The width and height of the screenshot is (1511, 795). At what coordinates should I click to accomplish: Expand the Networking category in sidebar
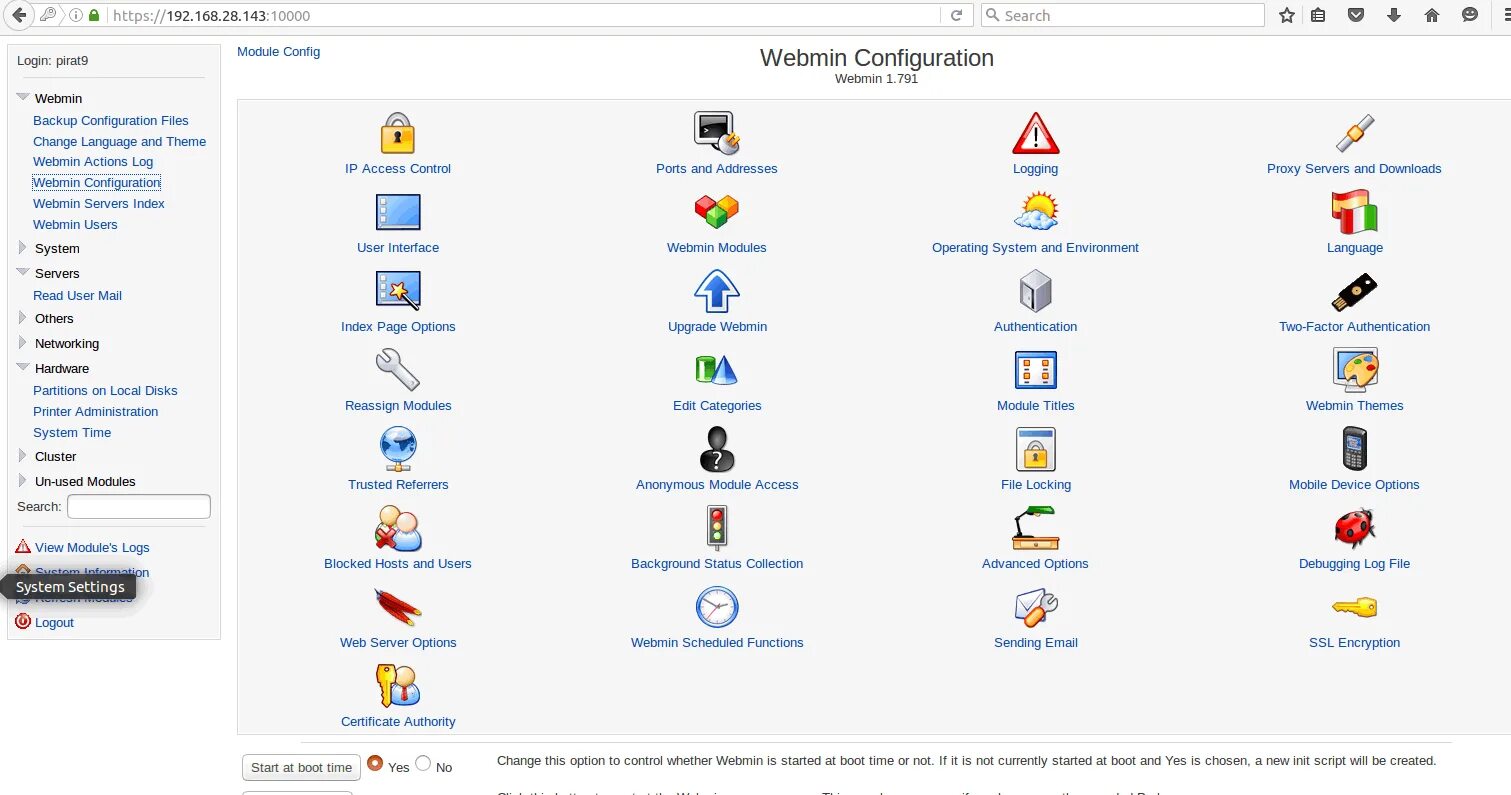[x=23, y=342]
